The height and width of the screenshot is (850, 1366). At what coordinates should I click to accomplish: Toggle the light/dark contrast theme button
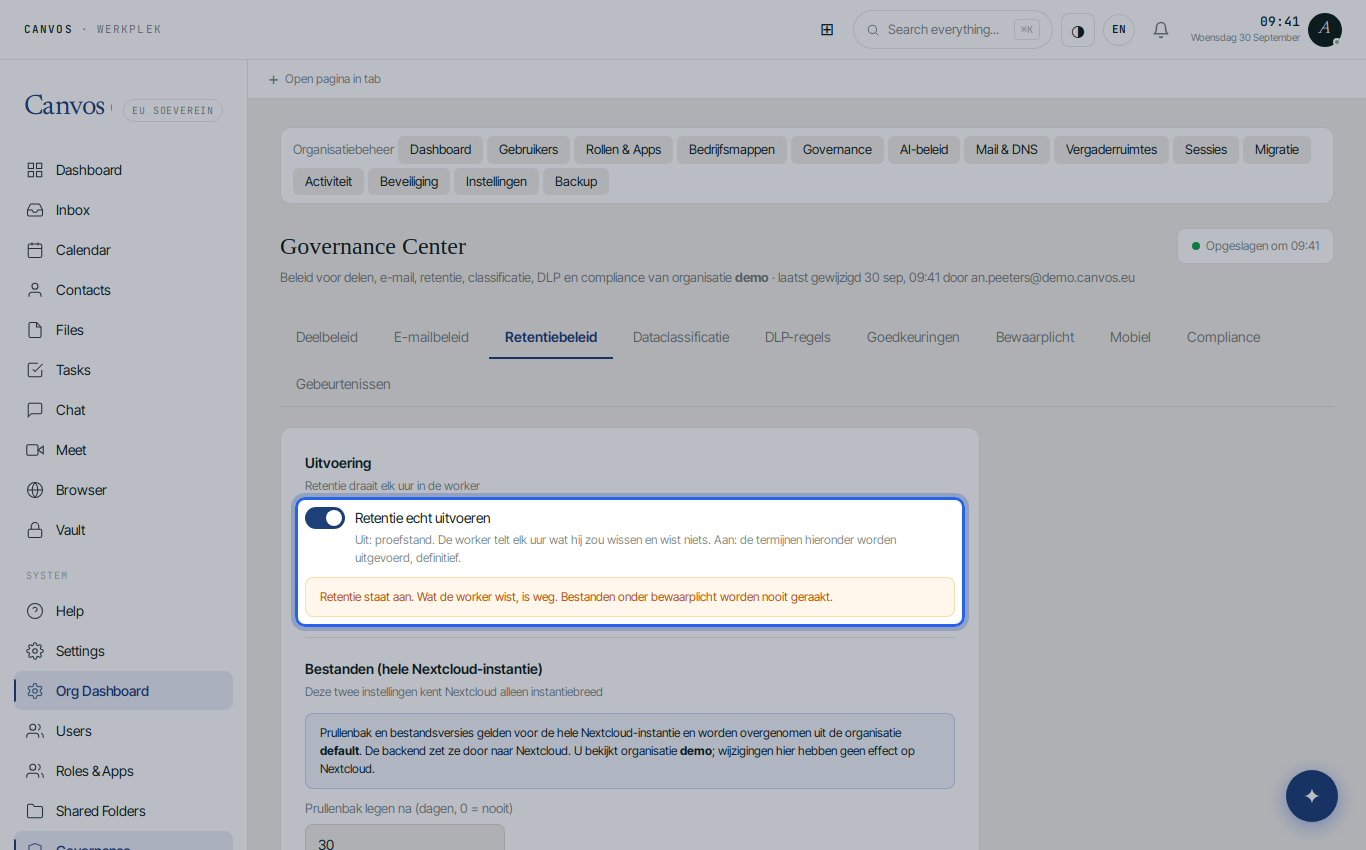pos(1078,30)
